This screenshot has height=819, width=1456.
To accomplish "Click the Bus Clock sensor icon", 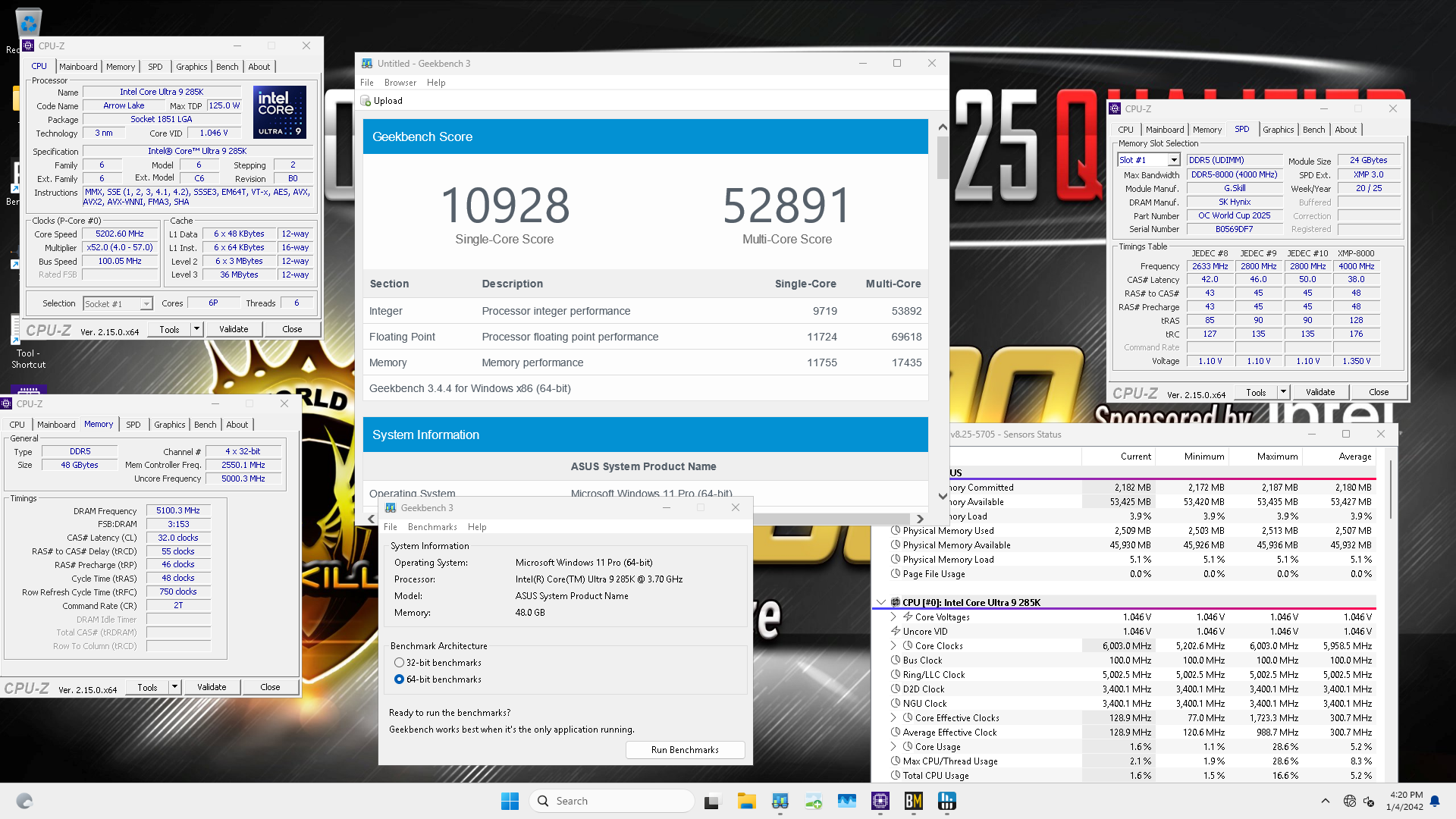I will pos(896,661).
